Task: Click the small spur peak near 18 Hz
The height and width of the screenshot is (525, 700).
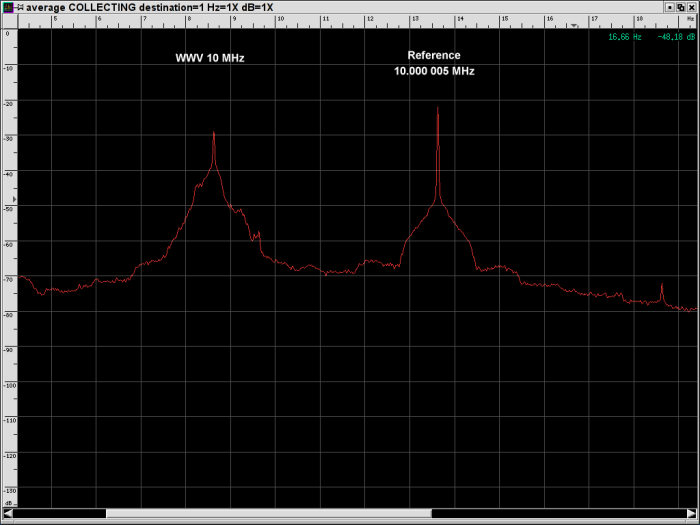Action: (662, 285)
